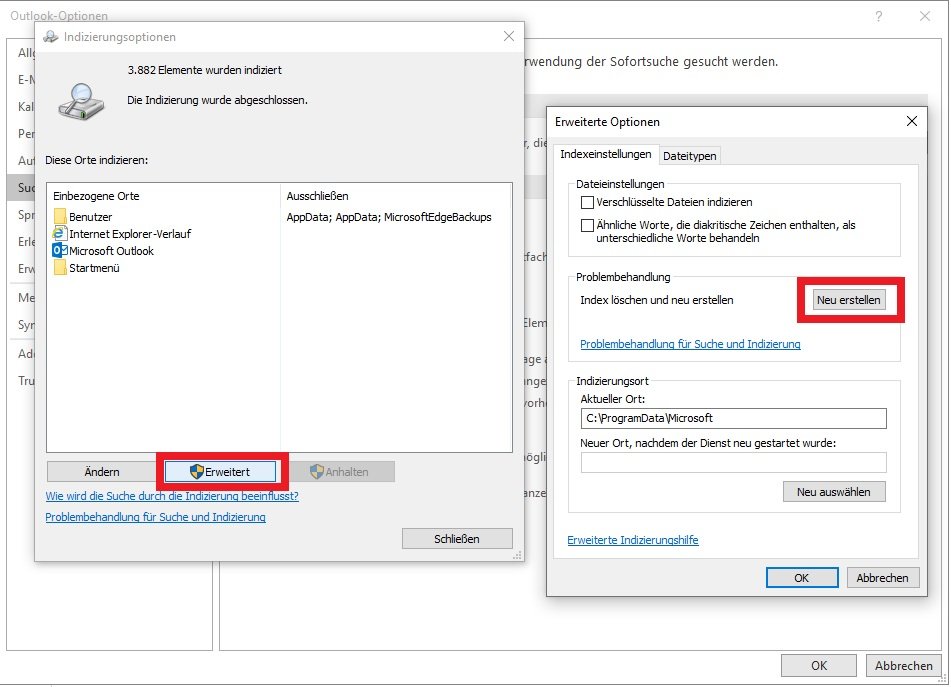
Task: Open the Outlook-Optionen help question mark
Action: coord(878,16)
